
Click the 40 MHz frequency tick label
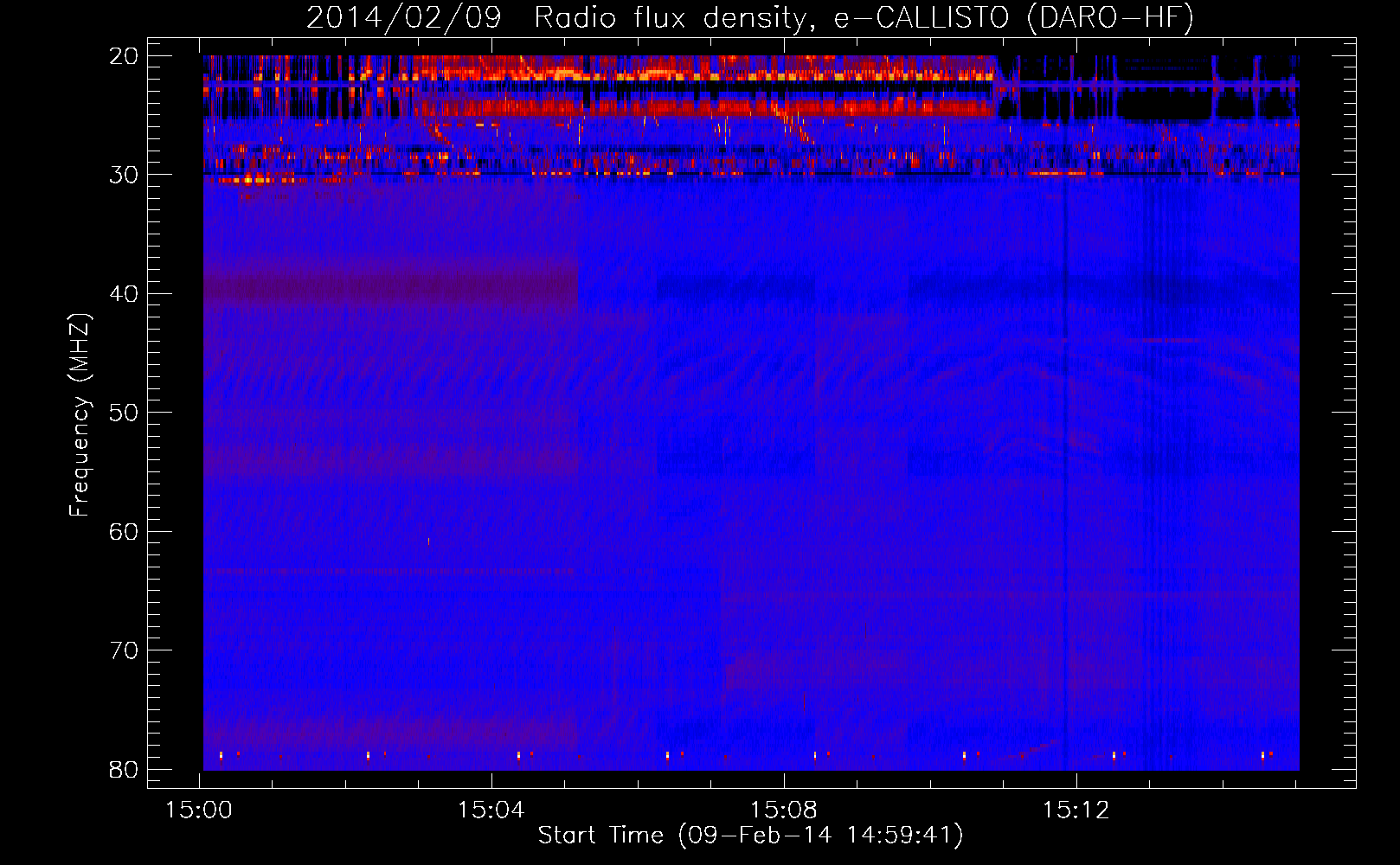pyautogui.click(x=124, y=294)
